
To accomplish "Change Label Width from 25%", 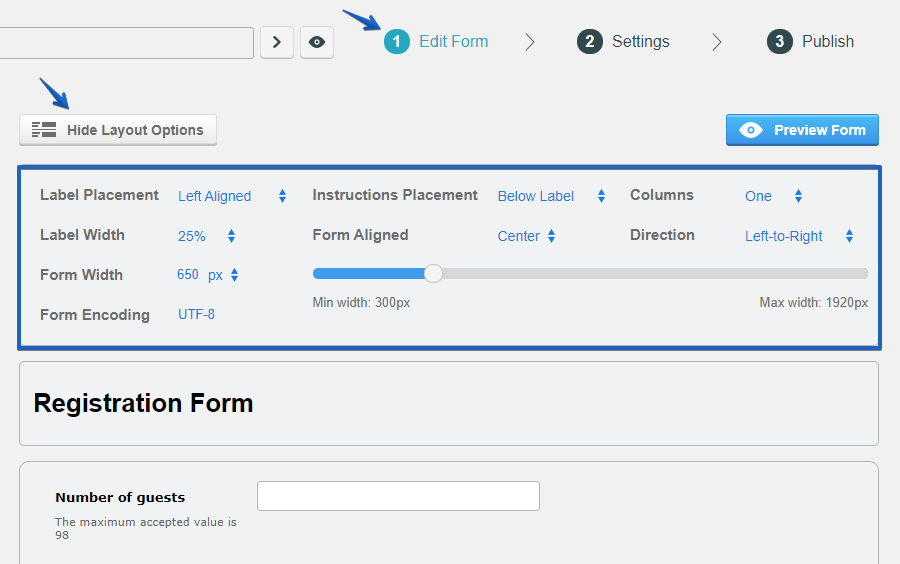I will click(206, 236).
